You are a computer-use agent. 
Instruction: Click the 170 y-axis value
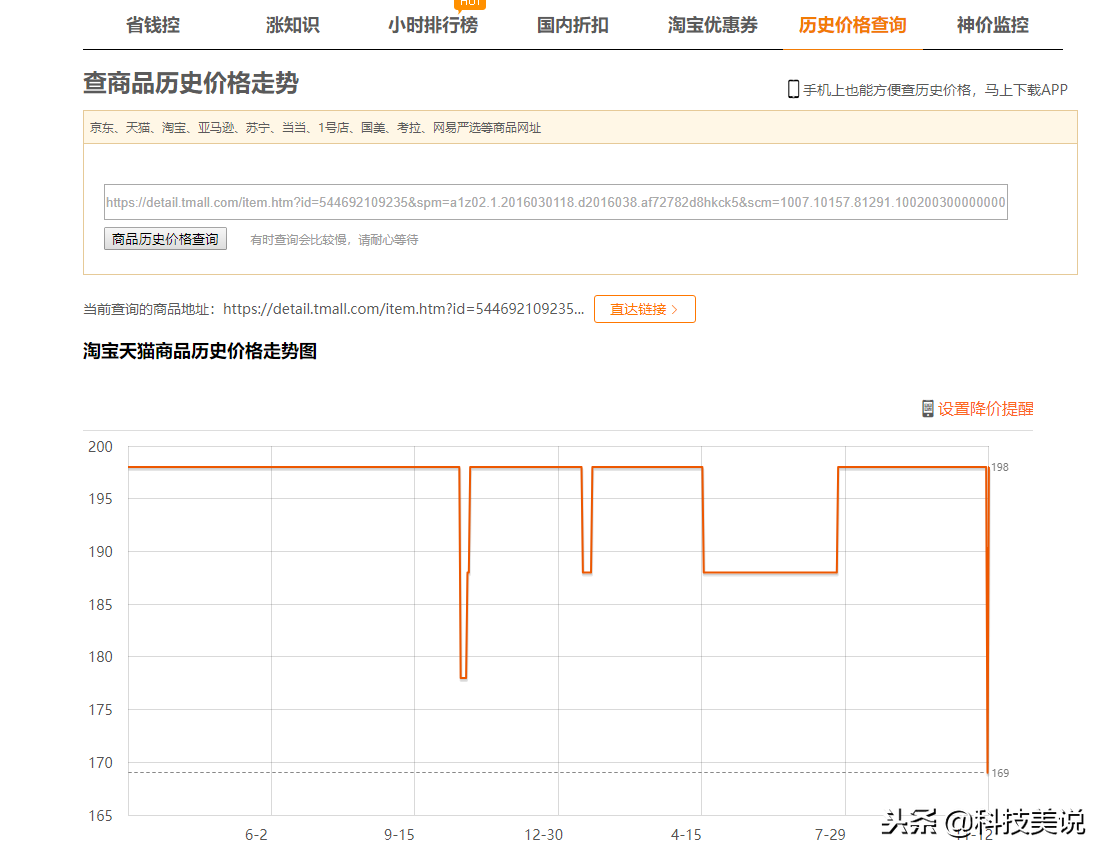point(101,763)
